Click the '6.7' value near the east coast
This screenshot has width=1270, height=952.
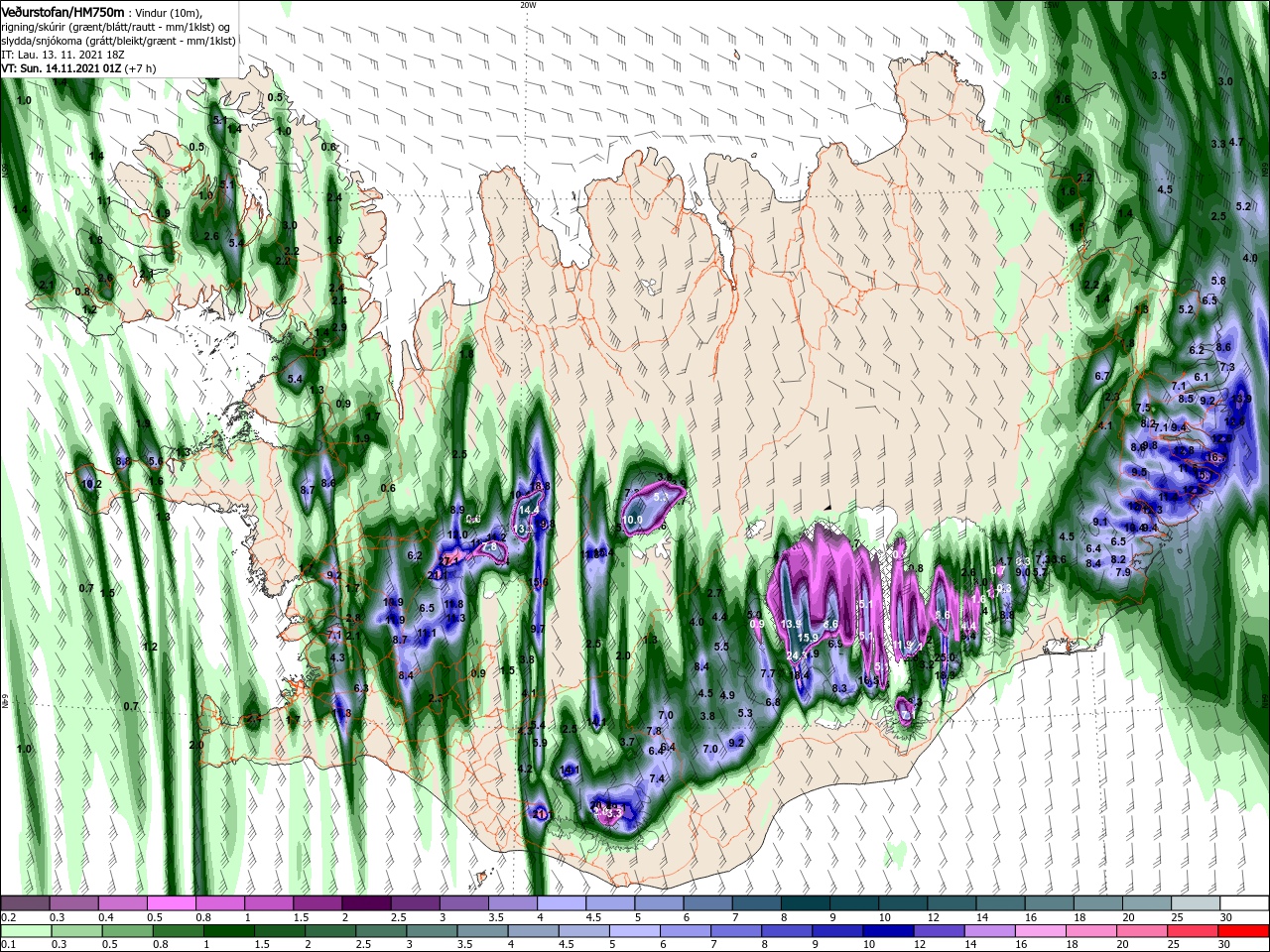pos(1101,377)
